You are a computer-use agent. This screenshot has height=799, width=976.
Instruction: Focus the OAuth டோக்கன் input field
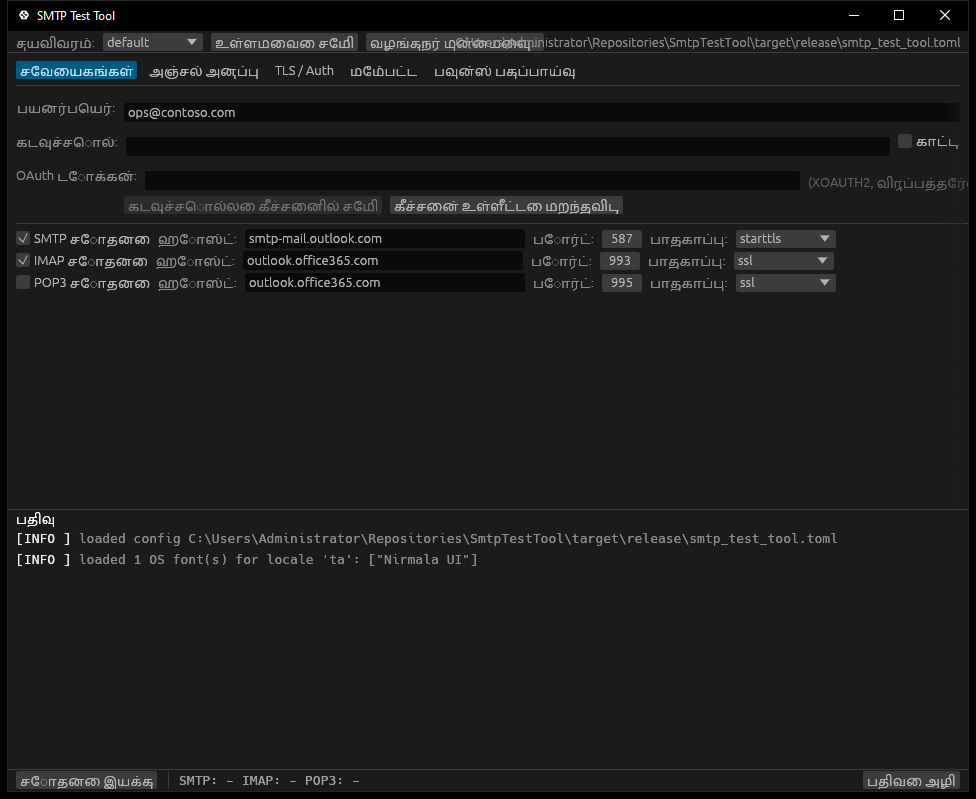[472, 180]
